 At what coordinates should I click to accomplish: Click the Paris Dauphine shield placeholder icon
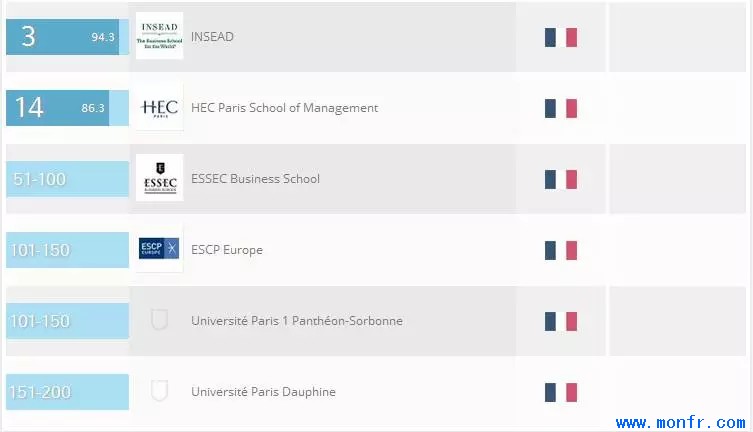click(159, 391)
